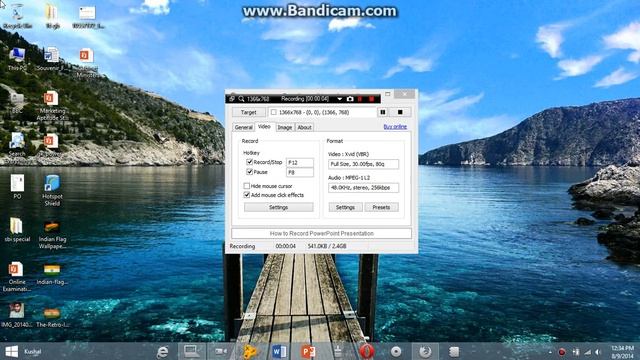Image resolution: width=640 pixels, height=360 pixels.
Task: Open the sbi special folder
Action: 17,230
